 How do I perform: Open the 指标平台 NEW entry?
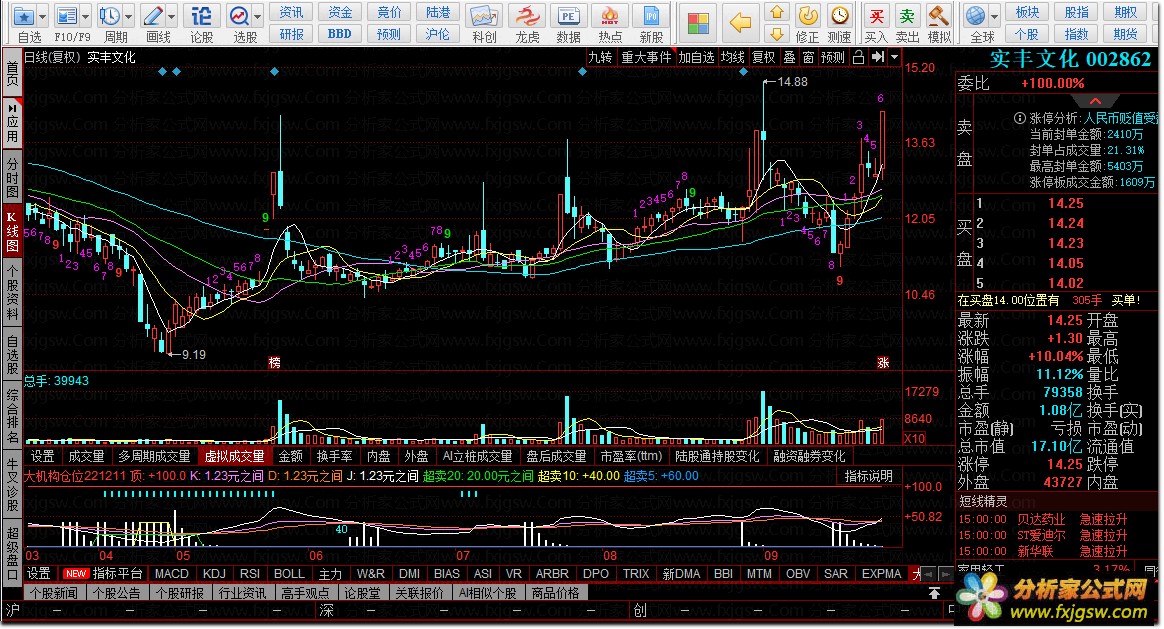pyautogui.click(x=102, y=574)
